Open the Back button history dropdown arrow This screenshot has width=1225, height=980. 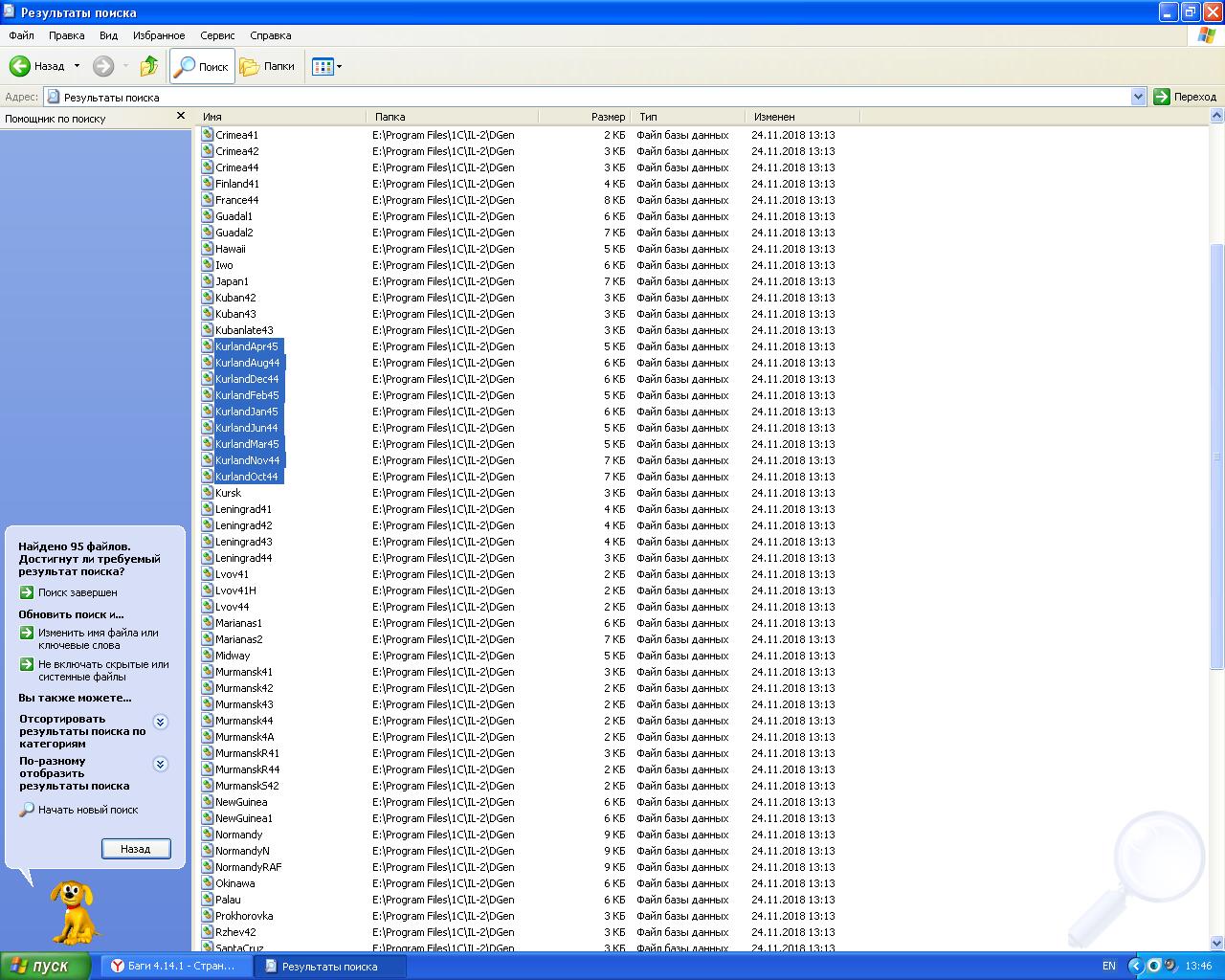[77, 66]
